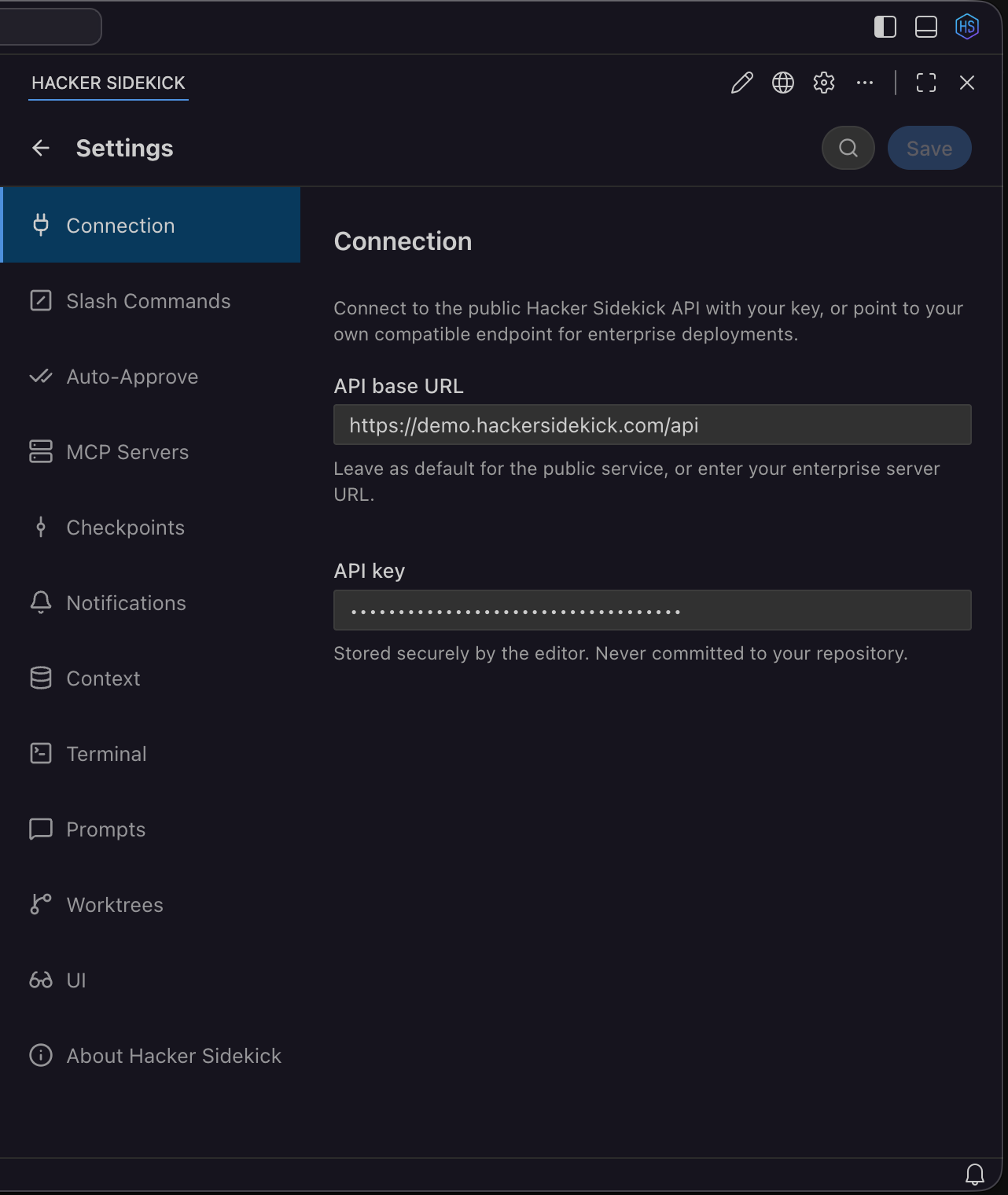Click the server stack MCP icon
The height and width of the screenshot is (1195, 1008).
[41, 451]
